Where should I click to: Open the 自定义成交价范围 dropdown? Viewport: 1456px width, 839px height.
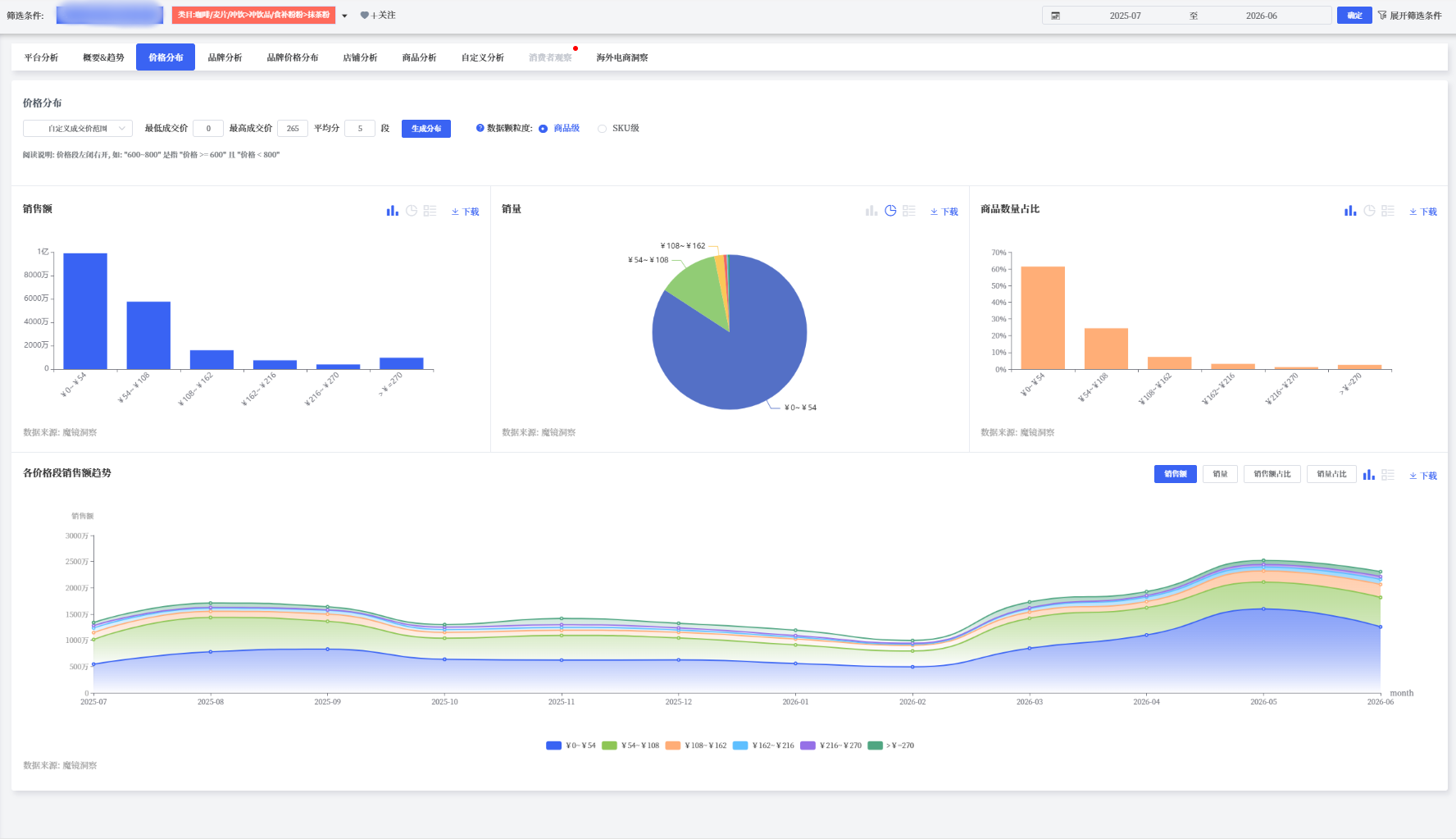pyautogui.click(x=78, y=129)
